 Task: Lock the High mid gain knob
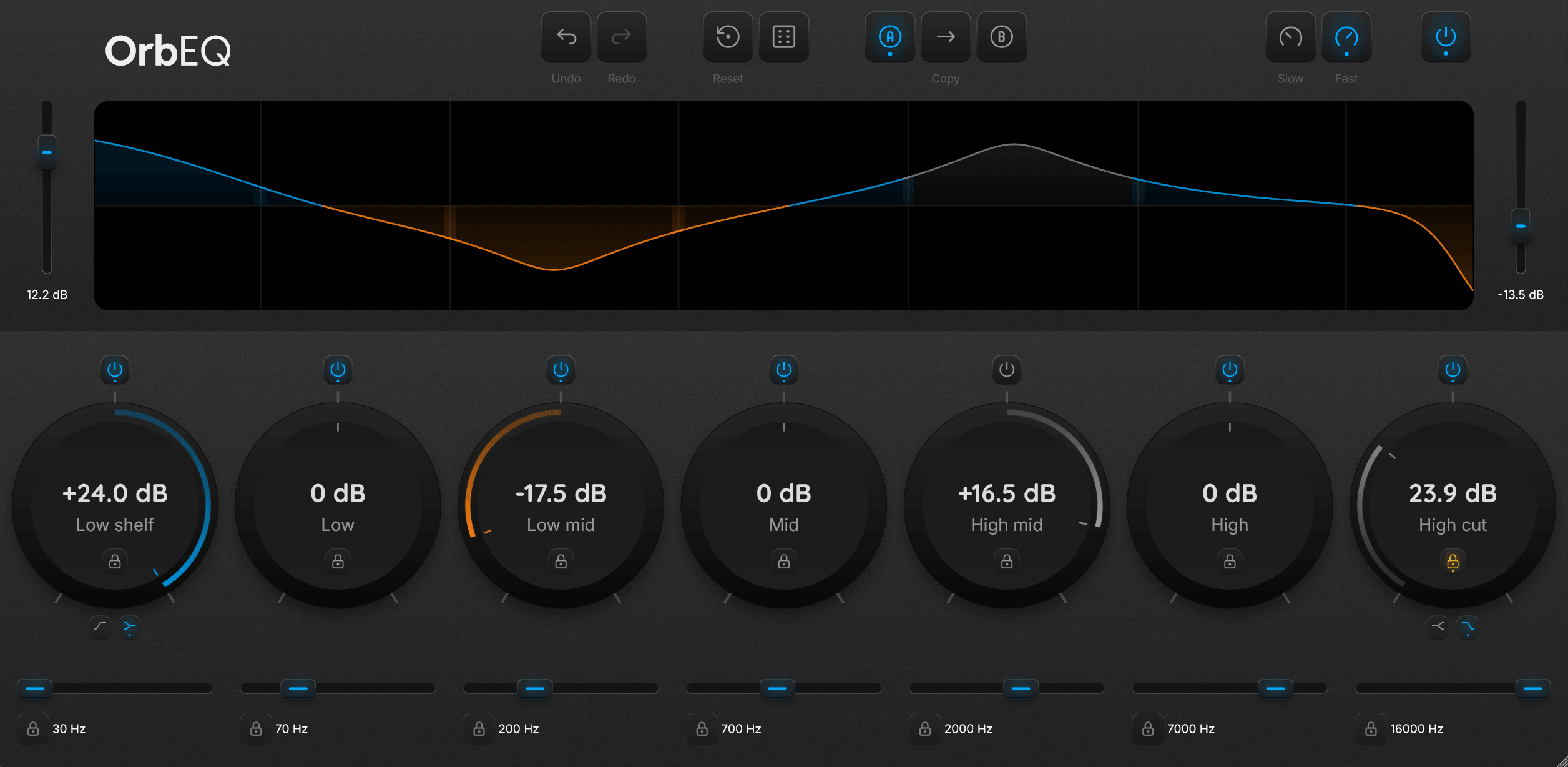1007,562
